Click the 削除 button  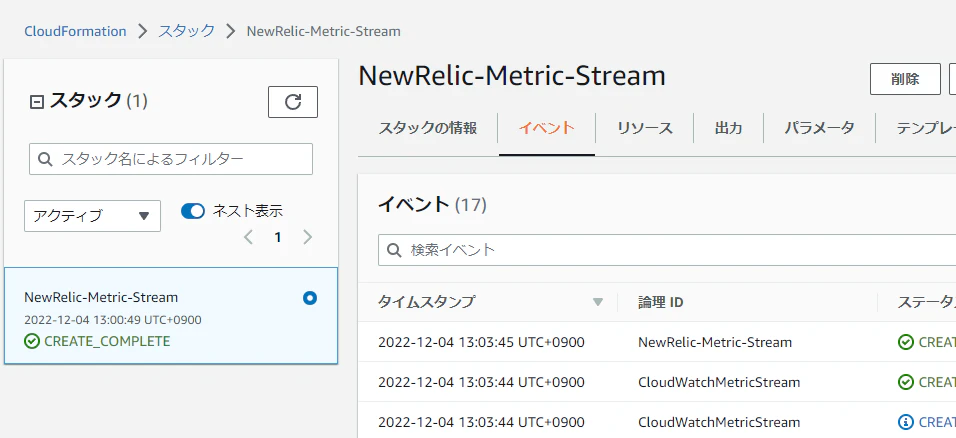click(x=905, y=79)
